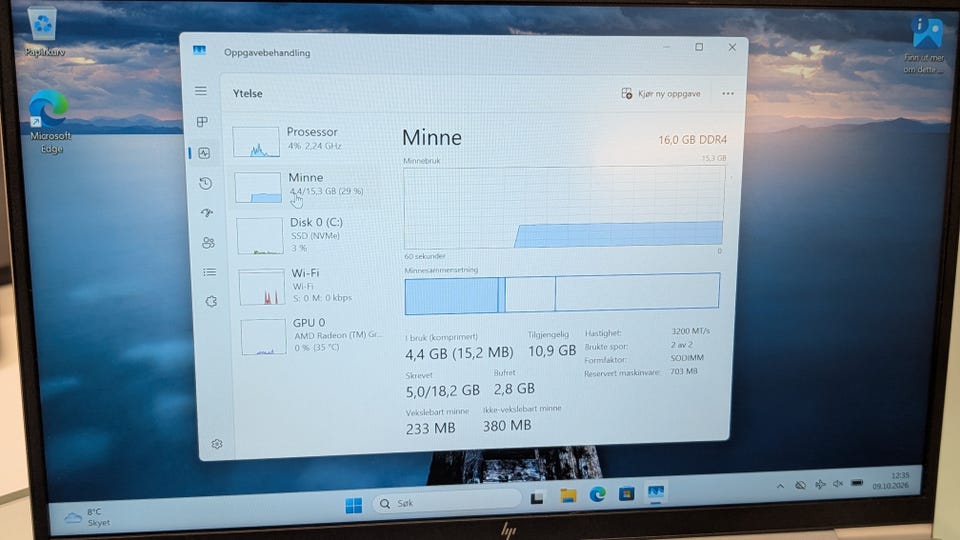This screenshot has width=960, height=540.
Task: Maximize the Oppgavebehandling window
Action: point(699,47)
